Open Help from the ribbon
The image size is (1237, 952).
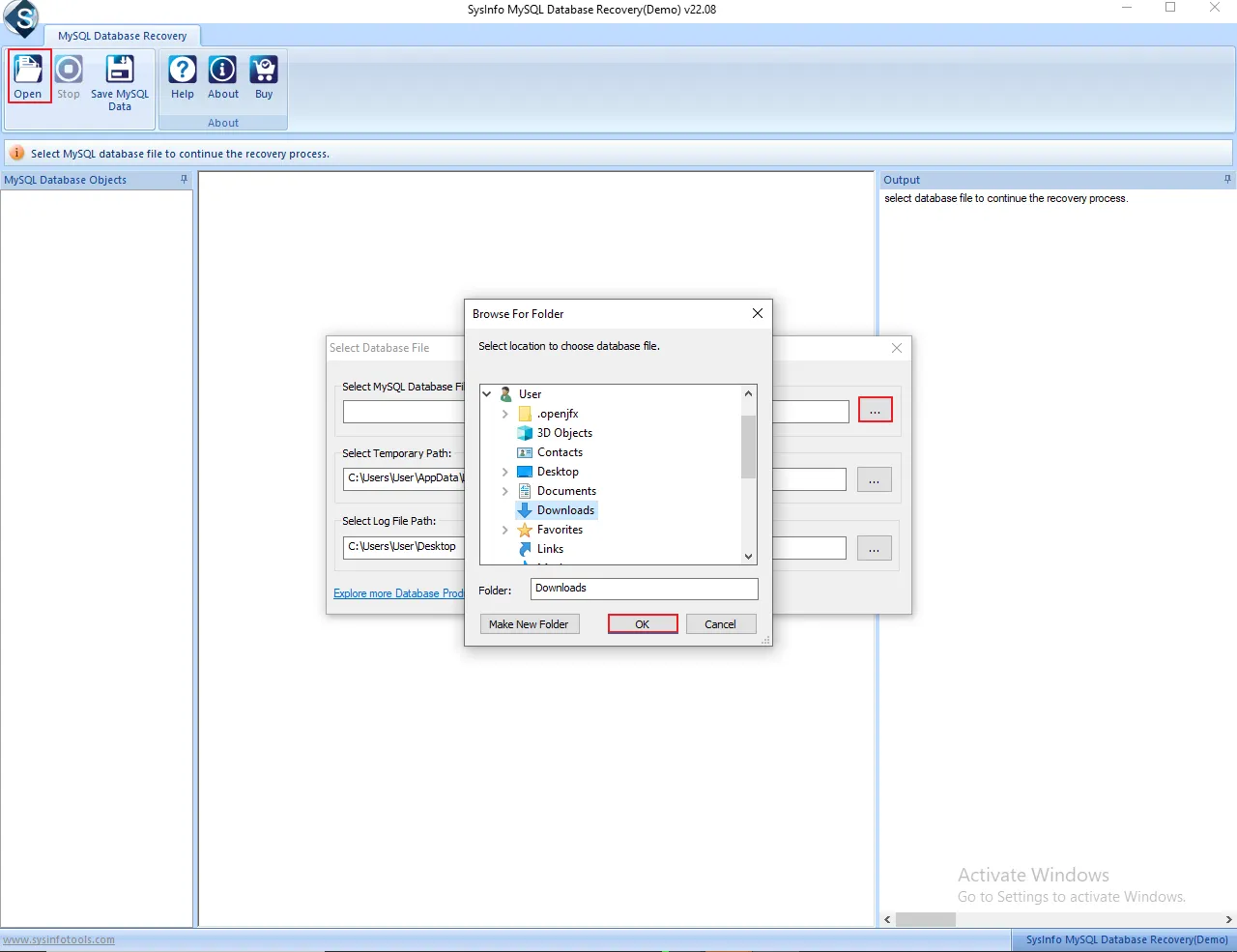(183, 76)
